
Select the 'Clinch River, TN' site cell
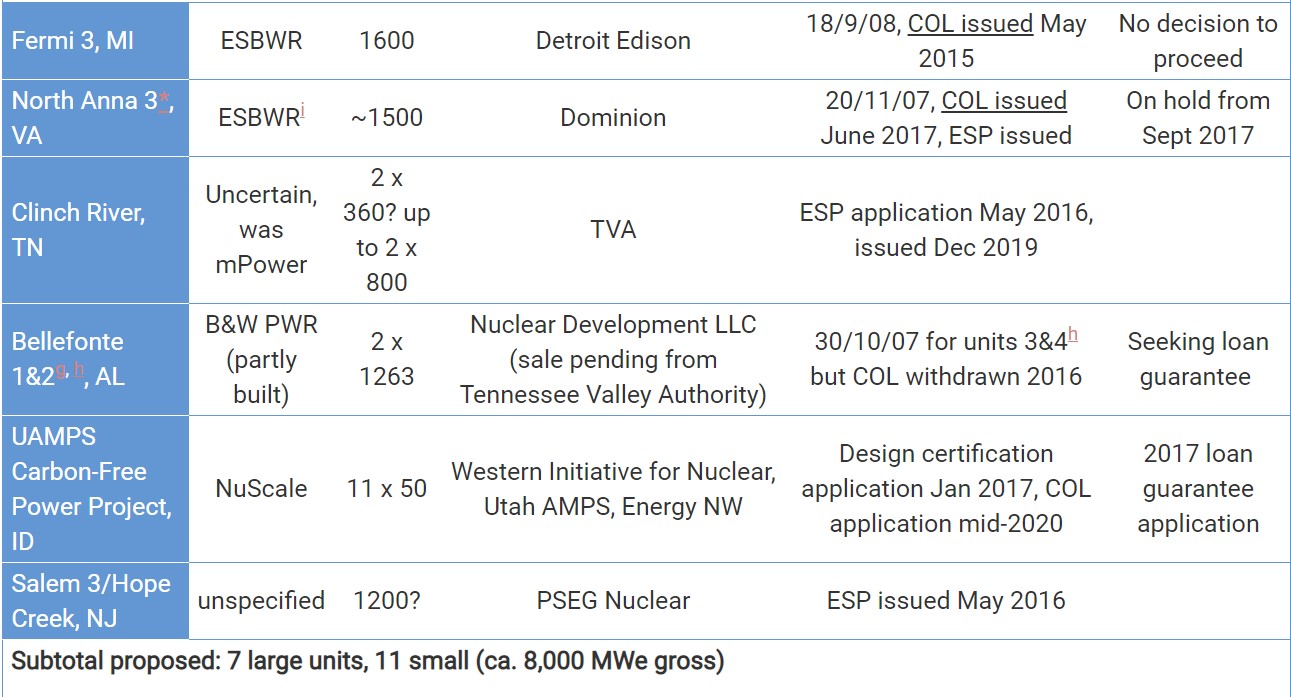point(95,230)
